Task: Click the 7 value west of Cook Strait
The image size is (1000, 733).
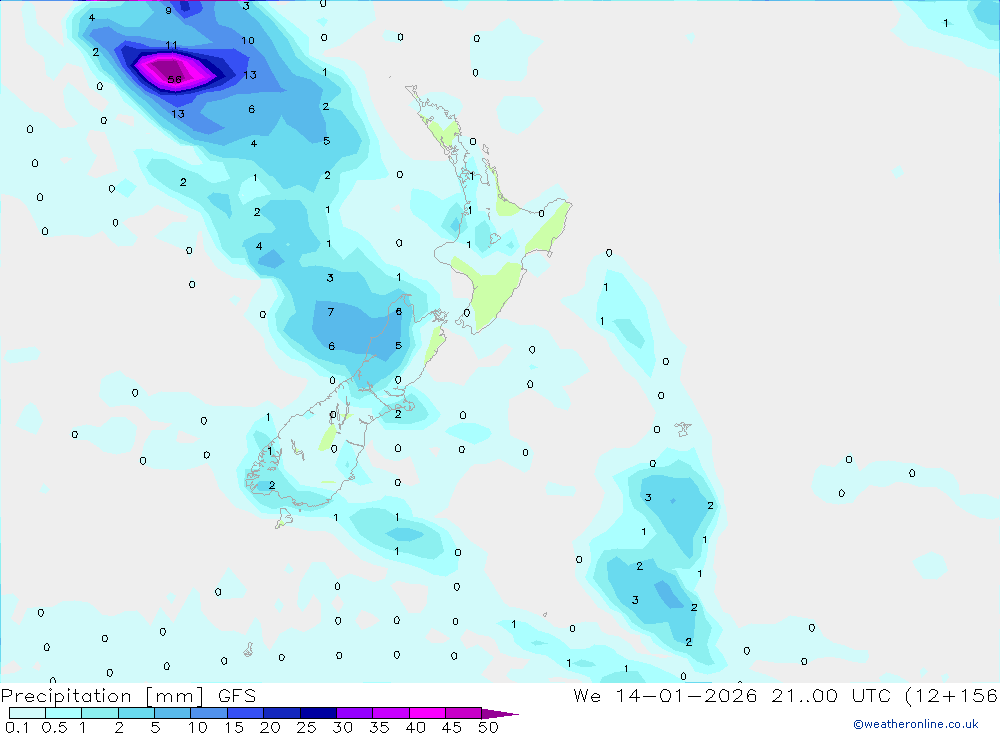Action: click(330, 312)
